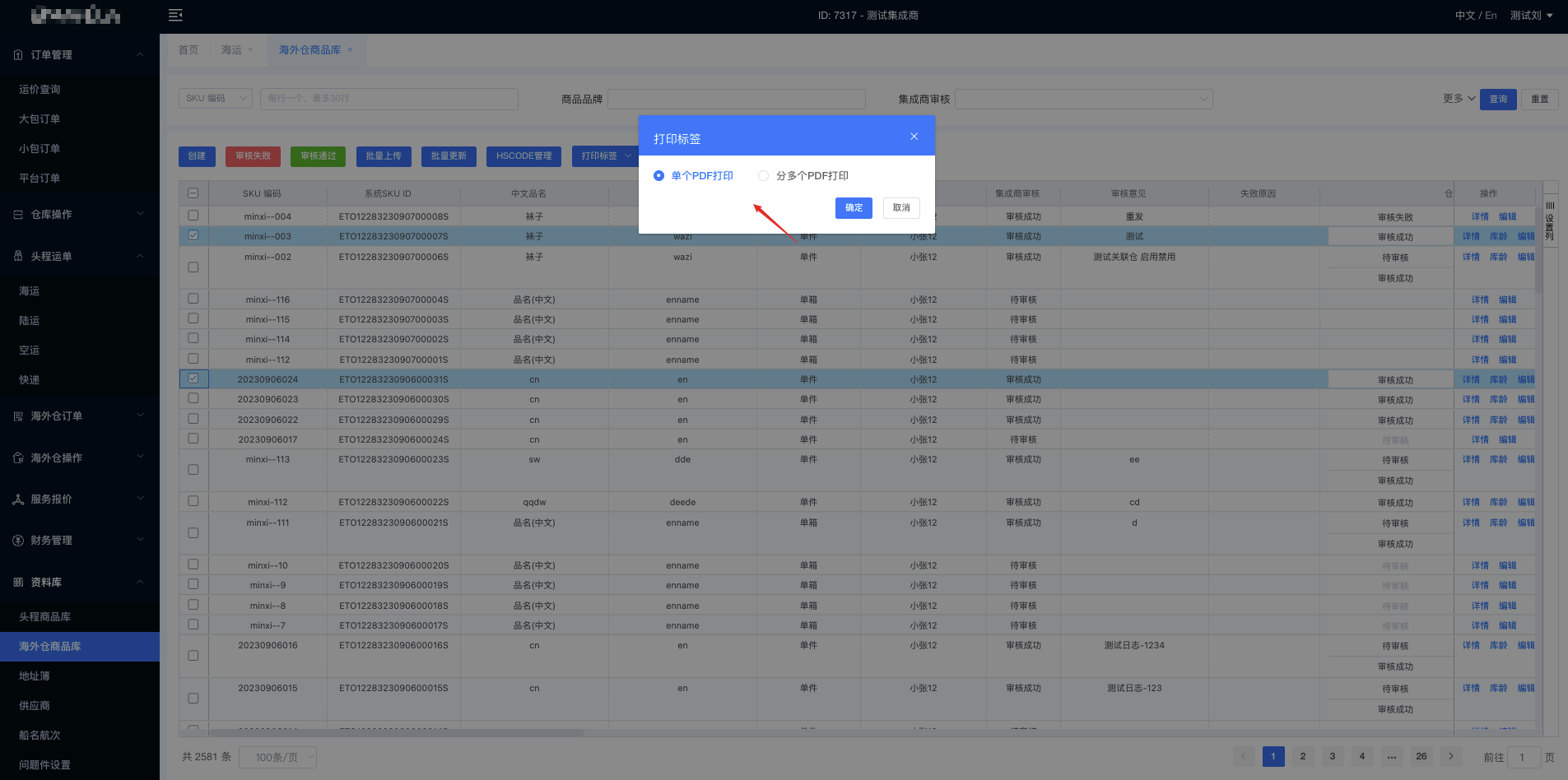Open 头程商品库 in the sidebar
This screenshot has width=1568, height=780.
[45, 617]
